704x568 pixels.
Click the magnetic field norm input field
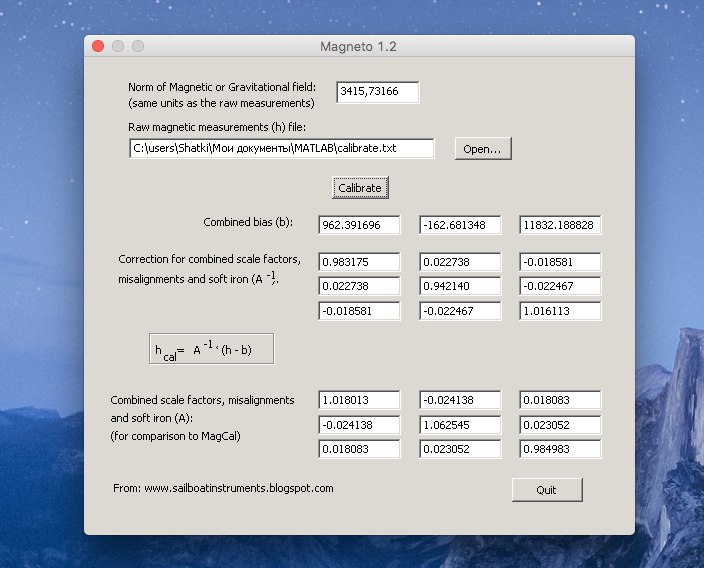click(x=377, y=93)
